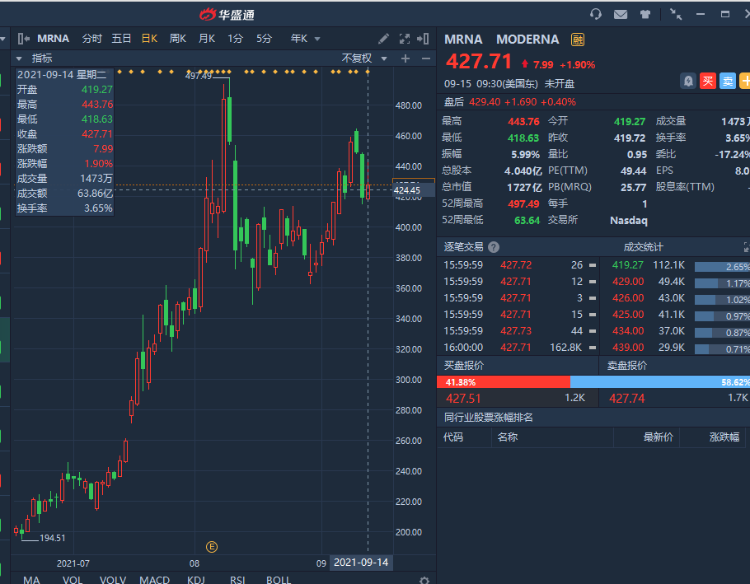Screen dimensions: 750x584
Task: Open the messages envelope icon
Action: (x=620, y=14)
